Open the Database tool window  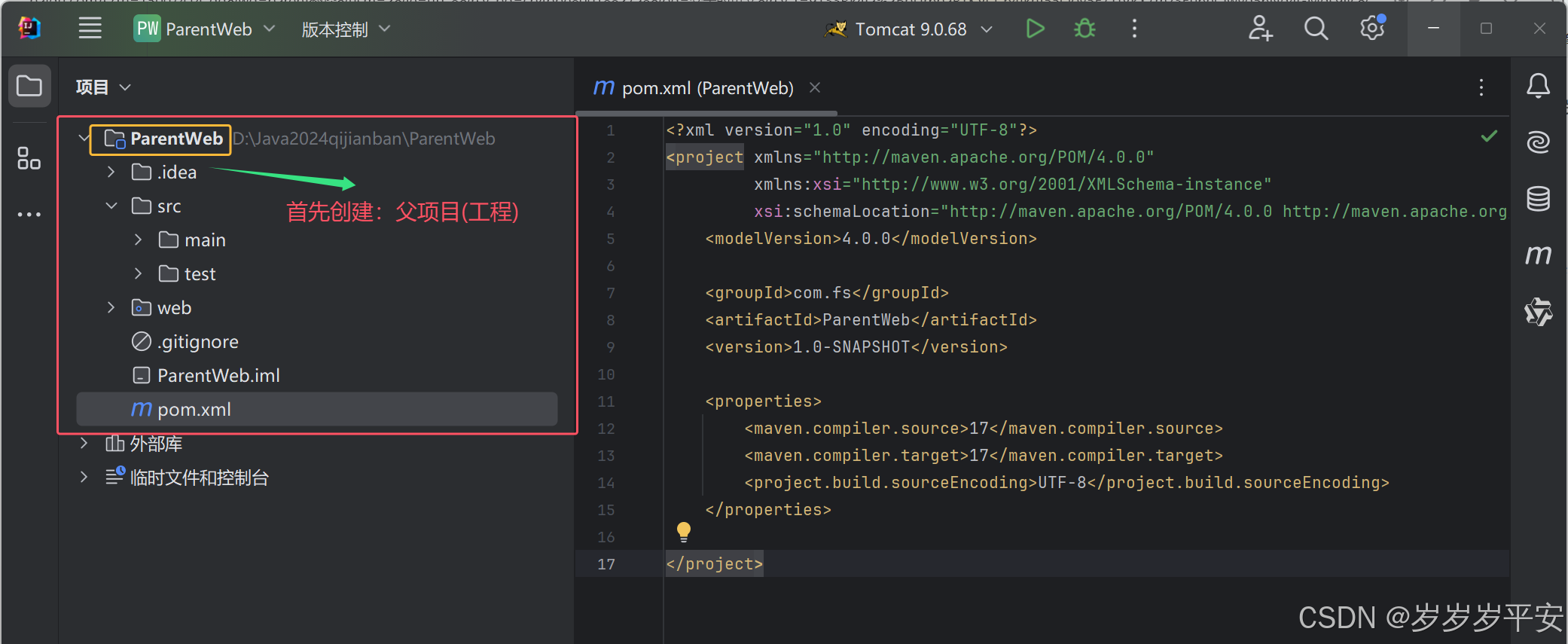click(x=1538, y=198)
